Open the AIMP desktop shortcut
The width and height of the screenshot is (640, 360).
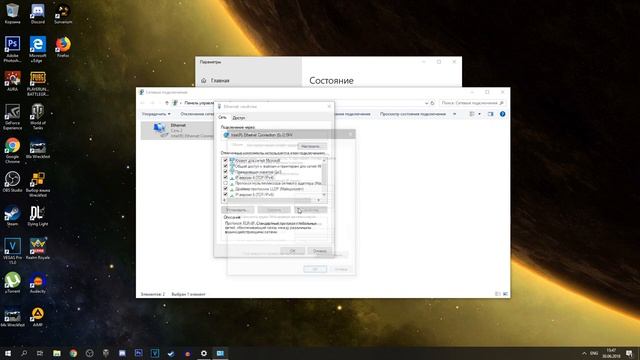pyautogui.click(x=38, y=317)
